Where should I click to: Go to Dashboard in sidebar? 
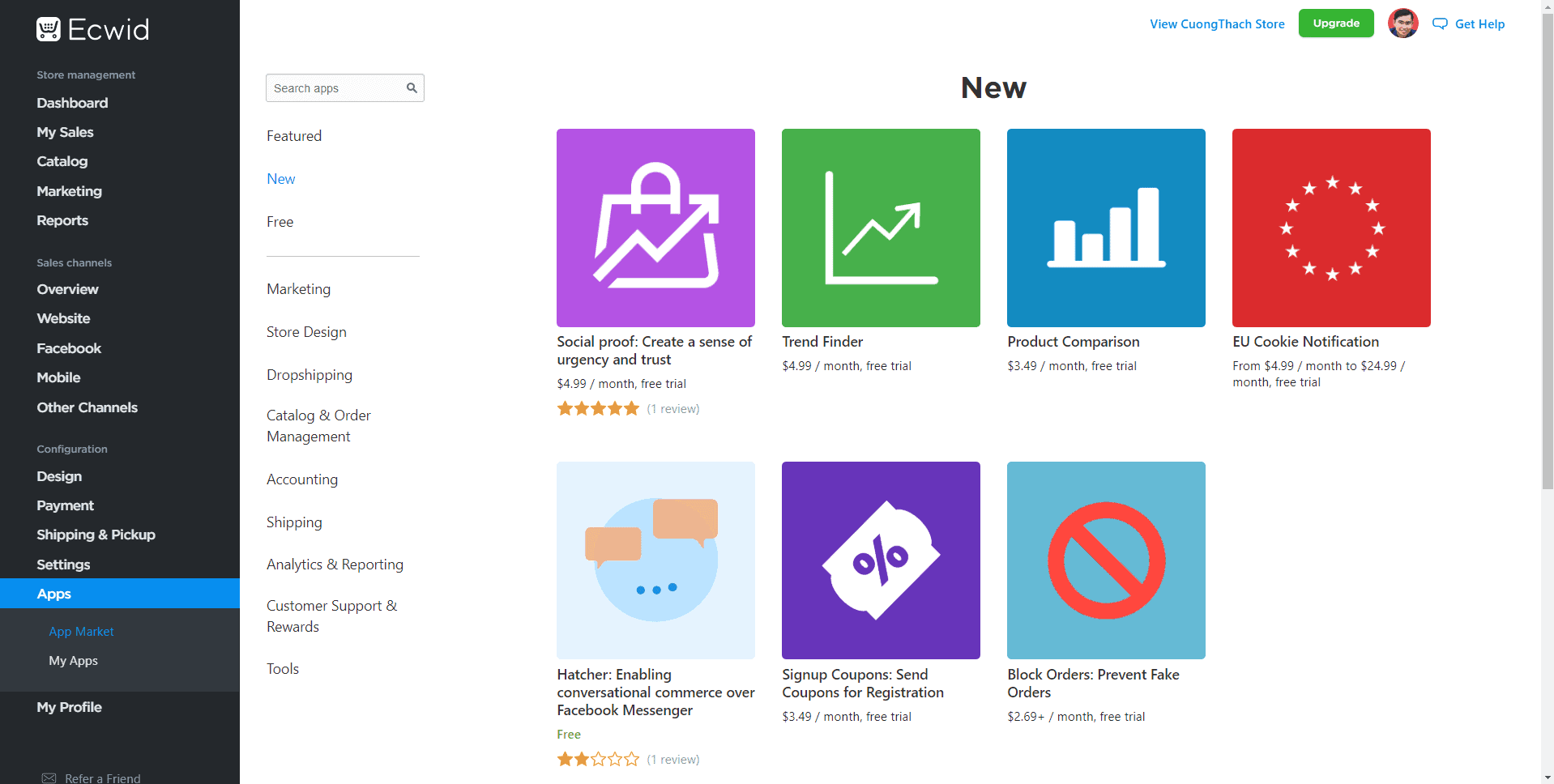[72, 103]
